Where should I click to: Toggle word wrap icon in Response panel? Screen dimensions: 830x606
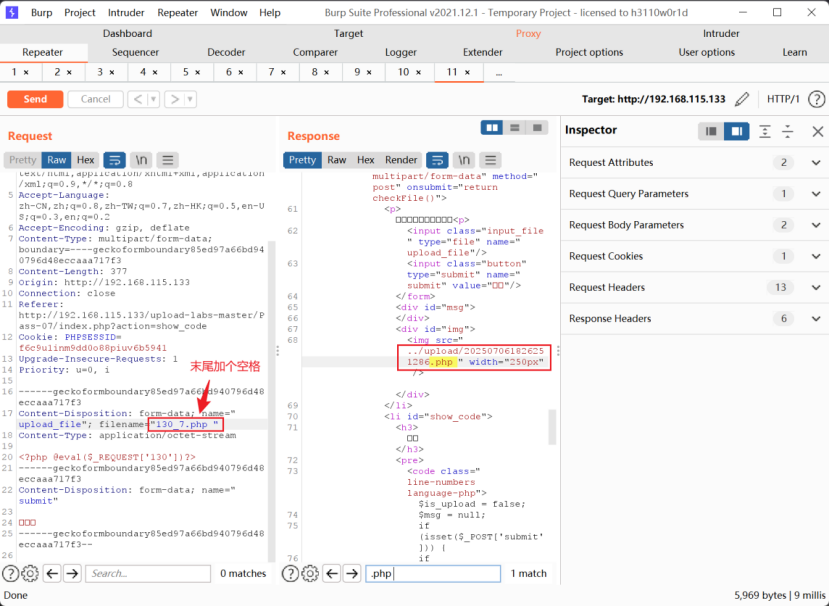click(x=437, y=160)
